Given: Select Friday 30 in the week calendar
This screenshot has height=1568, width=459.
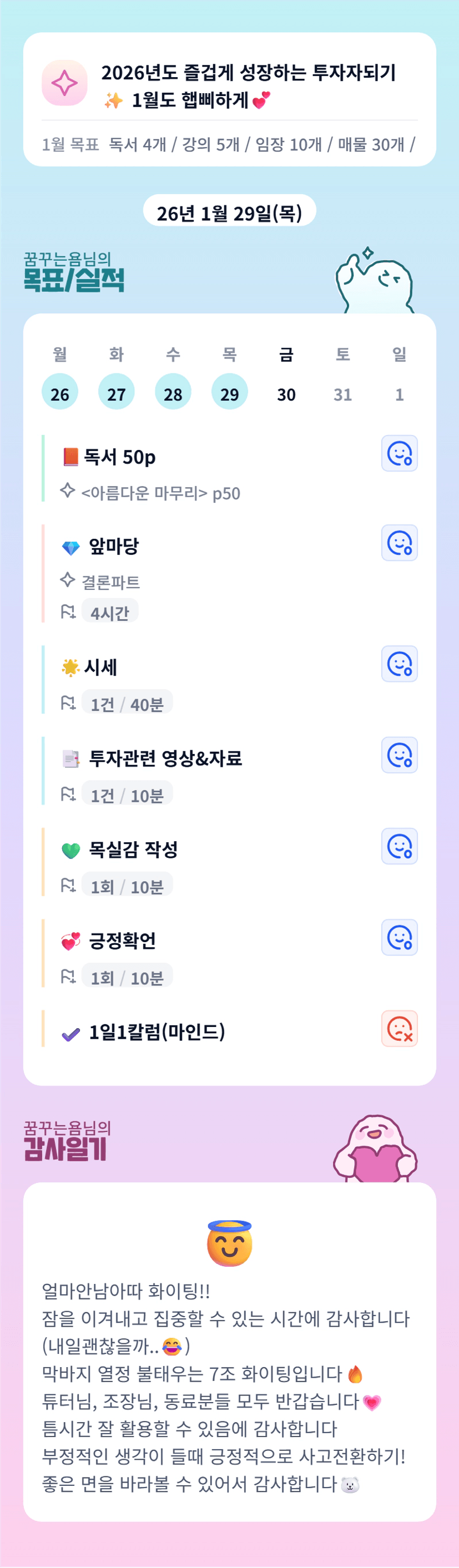Looking at the screenshot, I should [x=286, y=394].
